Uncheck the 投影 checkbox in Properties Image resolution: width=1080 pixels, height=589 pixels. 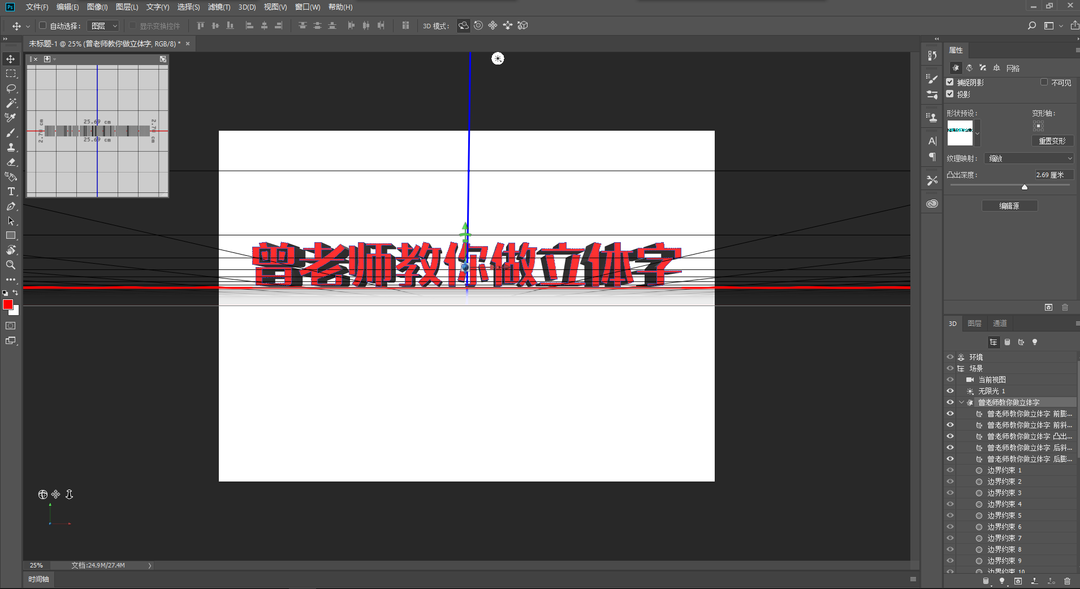(x=949, y=95)
